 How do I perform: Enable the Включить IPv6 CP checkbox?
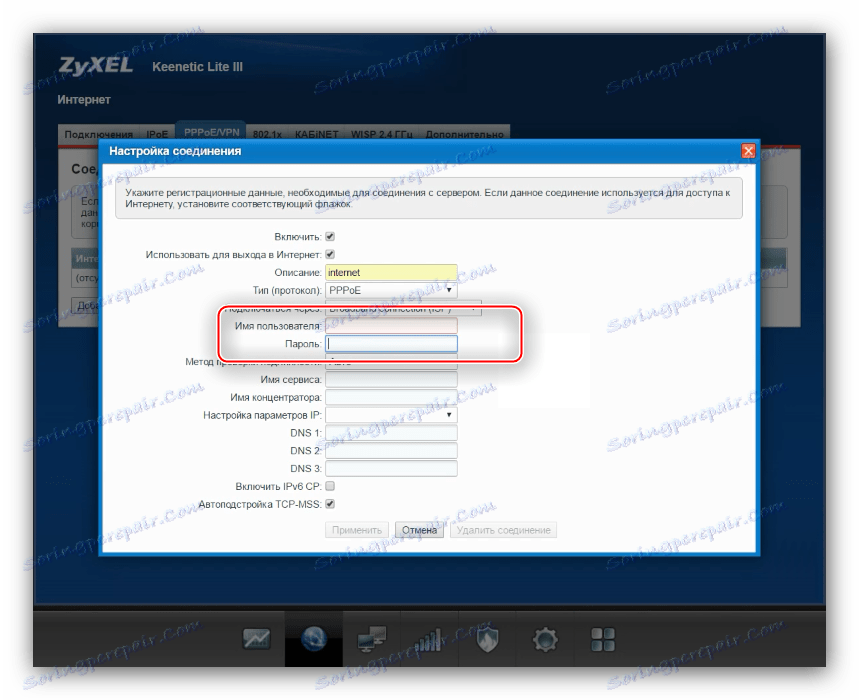pos(330,486)
